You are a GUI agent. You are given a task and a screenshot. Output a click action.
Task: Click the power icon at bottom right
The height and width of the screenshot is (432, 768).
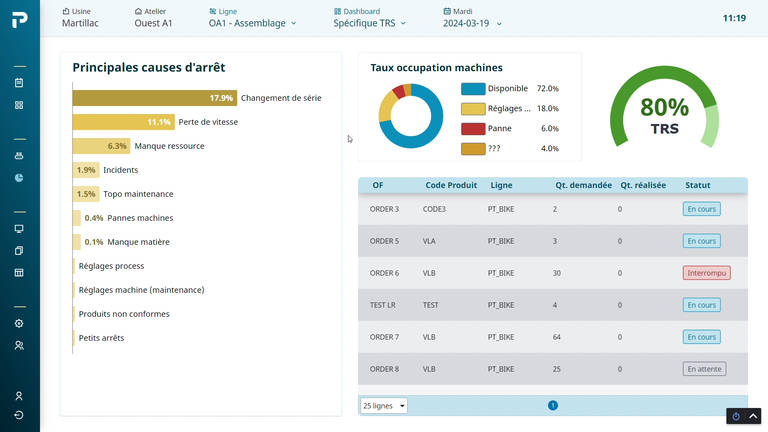click(736, 416)
